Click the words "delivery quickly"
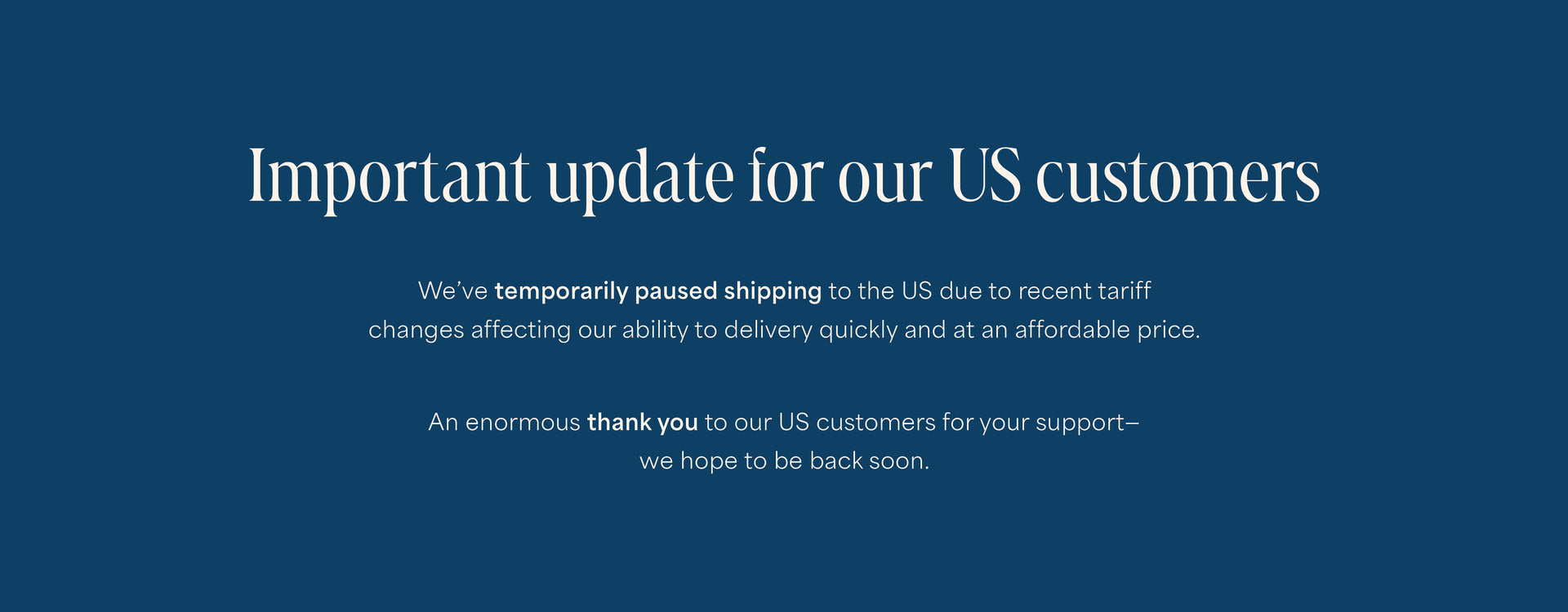The height and width of the screenshot is (612, 1568). coord(808,330)
